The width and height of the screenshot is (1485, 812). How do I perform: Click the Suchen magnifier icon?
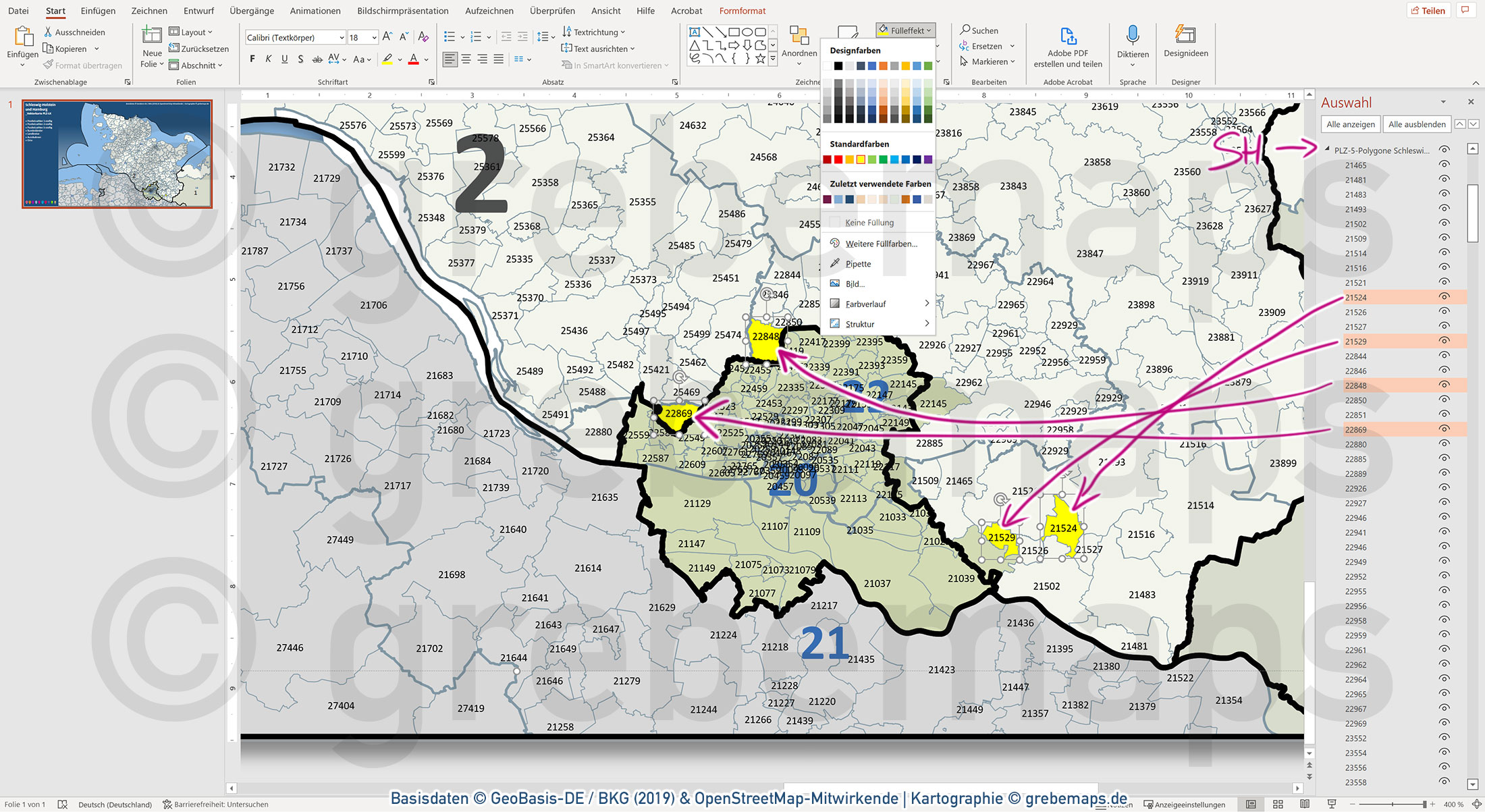(x=965, y=30)
